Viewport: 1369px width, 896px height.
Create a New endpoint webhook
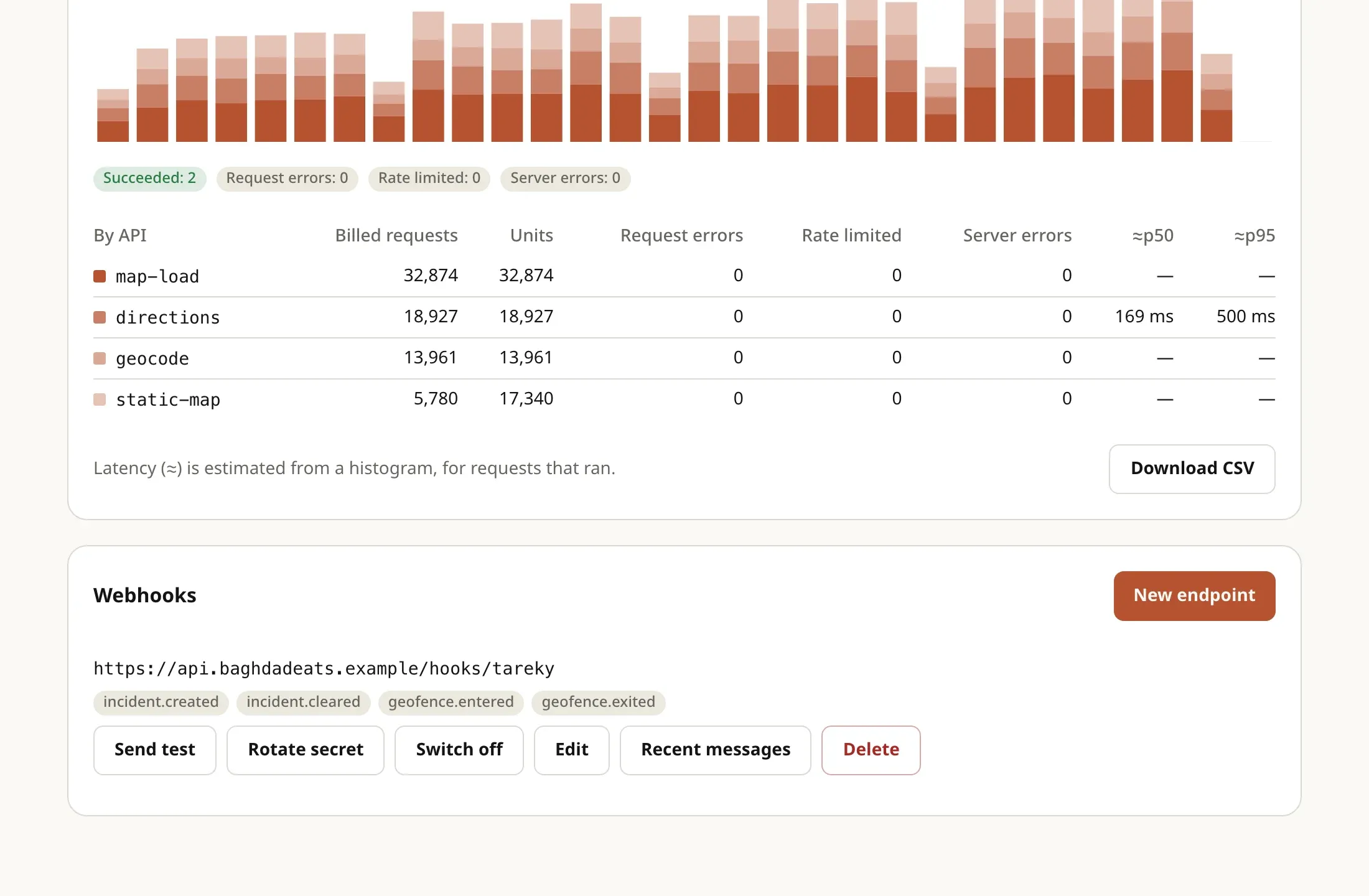pos(1194,595)
